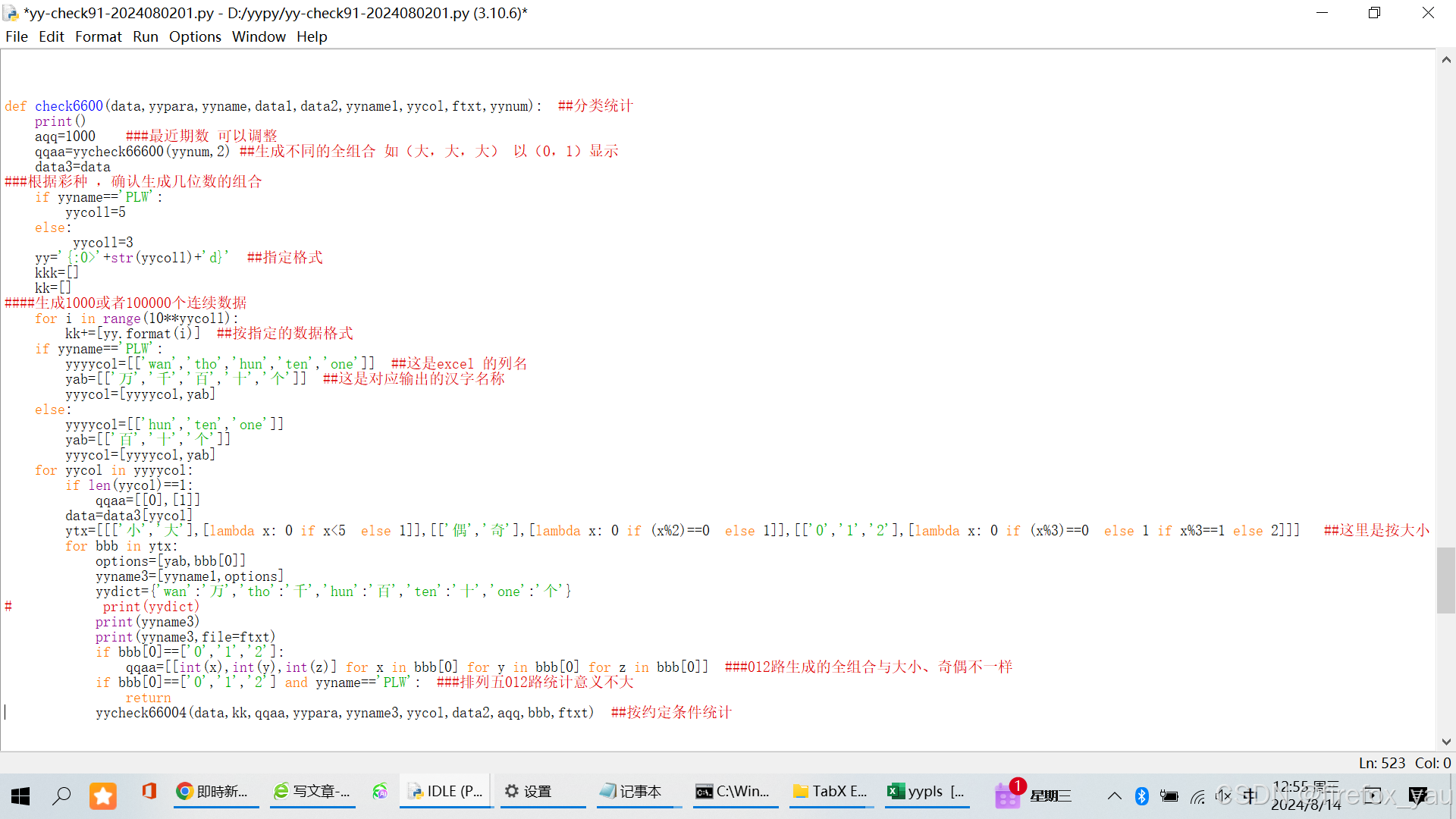Switch to the C:\Win command prompt window
This screenshot has height=819, width=1456.
pyautogui.click(x=733, y=792)
